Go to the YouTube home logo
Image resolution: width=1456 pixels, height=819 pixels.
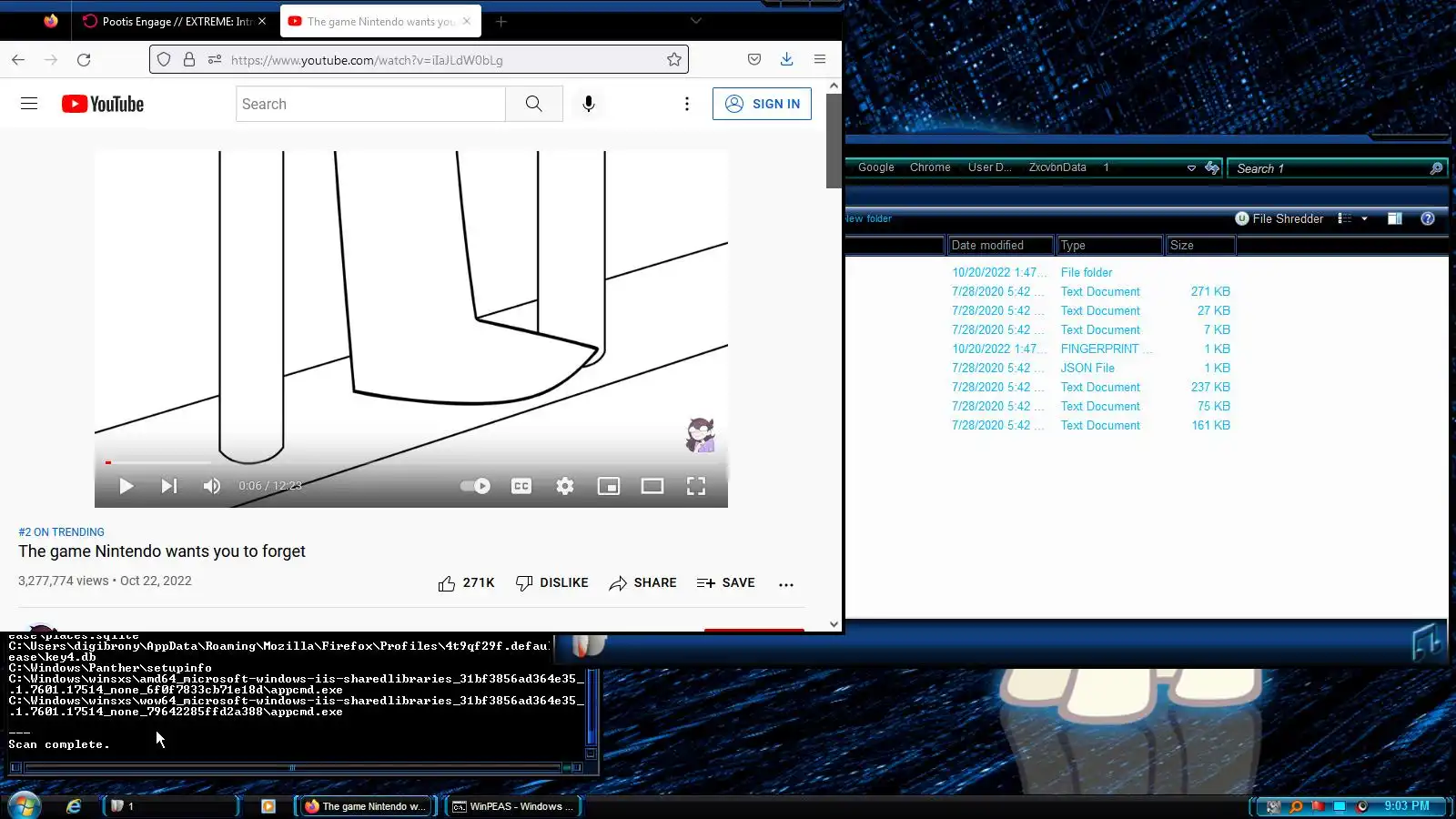tap(103, 104)
